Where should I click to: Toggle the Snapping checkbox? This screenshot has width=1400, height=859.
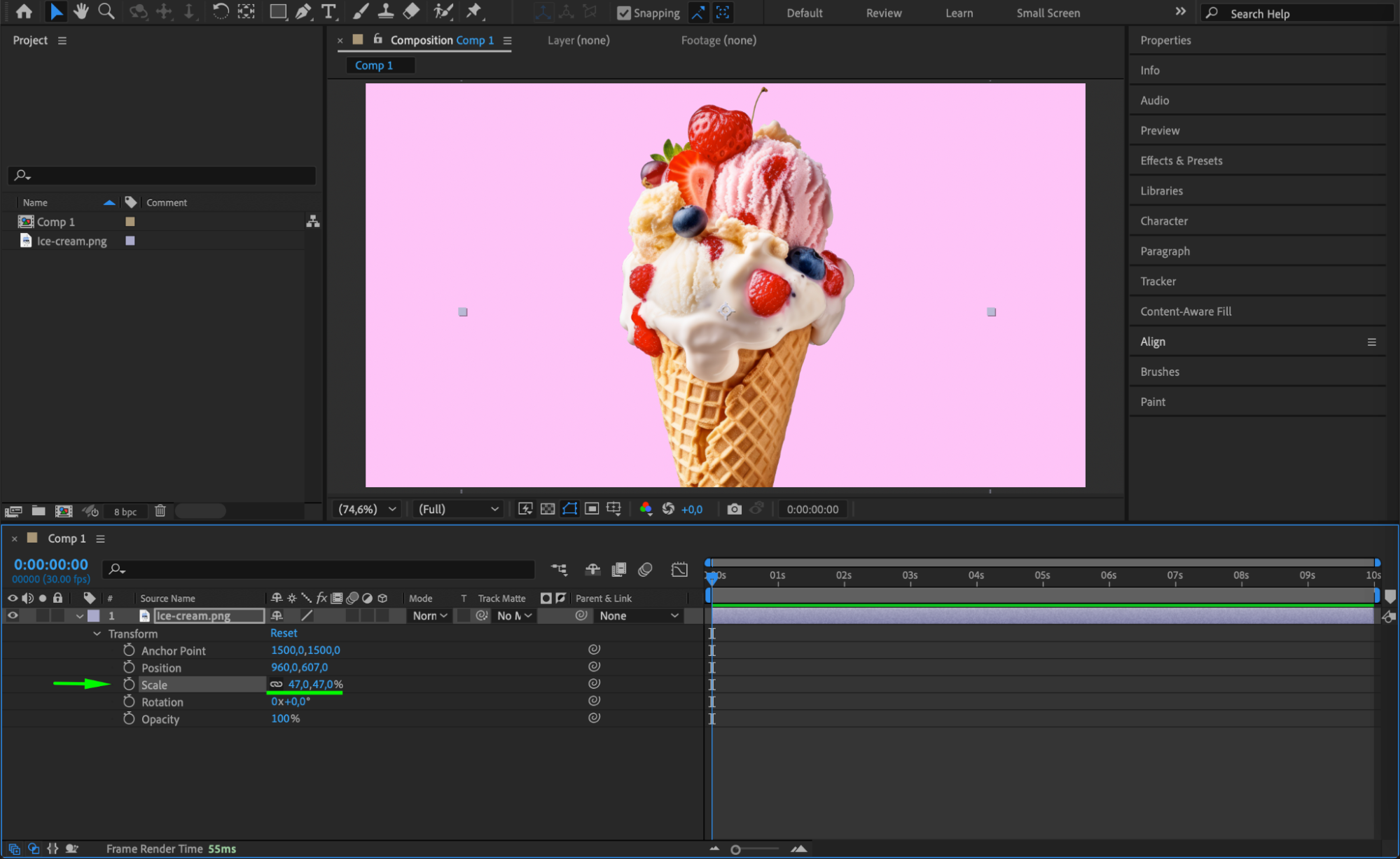point(623,13)
